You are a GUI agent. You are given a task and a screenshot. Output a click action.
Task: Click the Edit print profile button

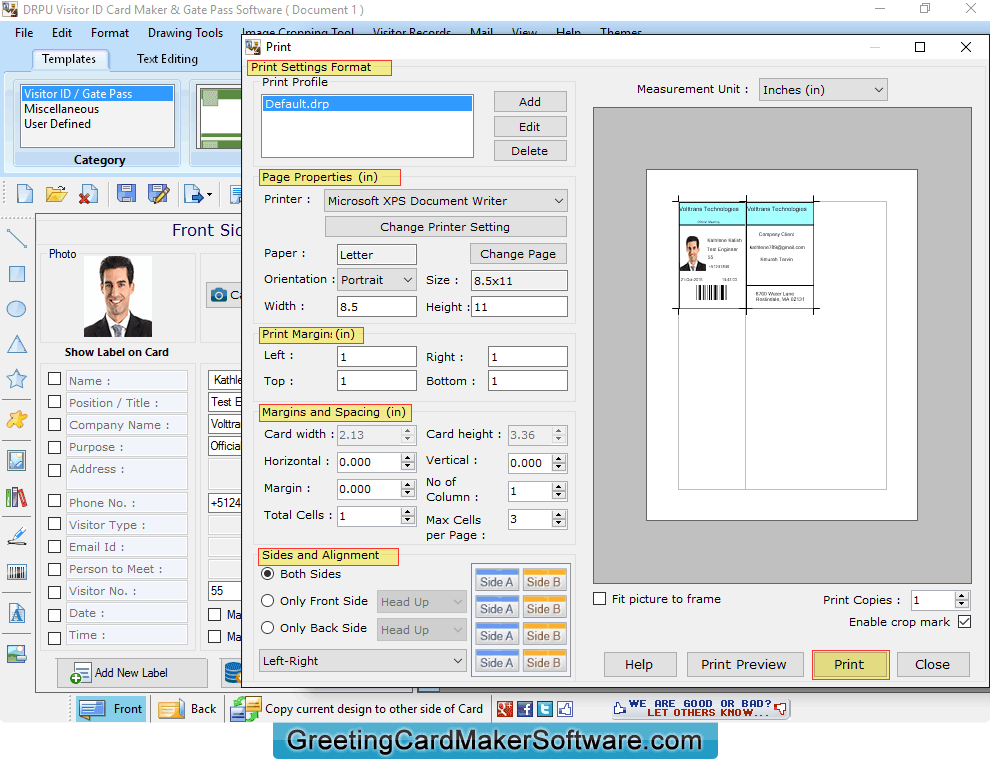(530, 127)
